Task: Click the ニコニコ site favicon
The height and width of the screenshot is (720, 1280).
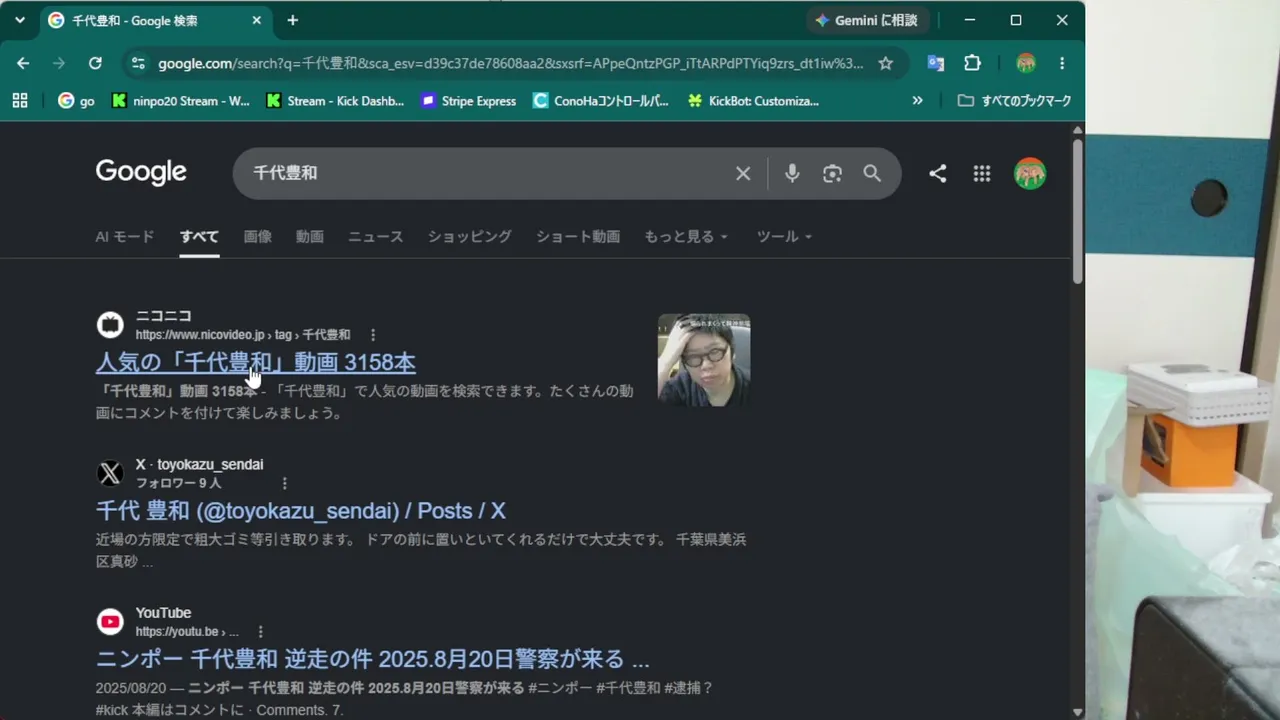Action: 110,325
